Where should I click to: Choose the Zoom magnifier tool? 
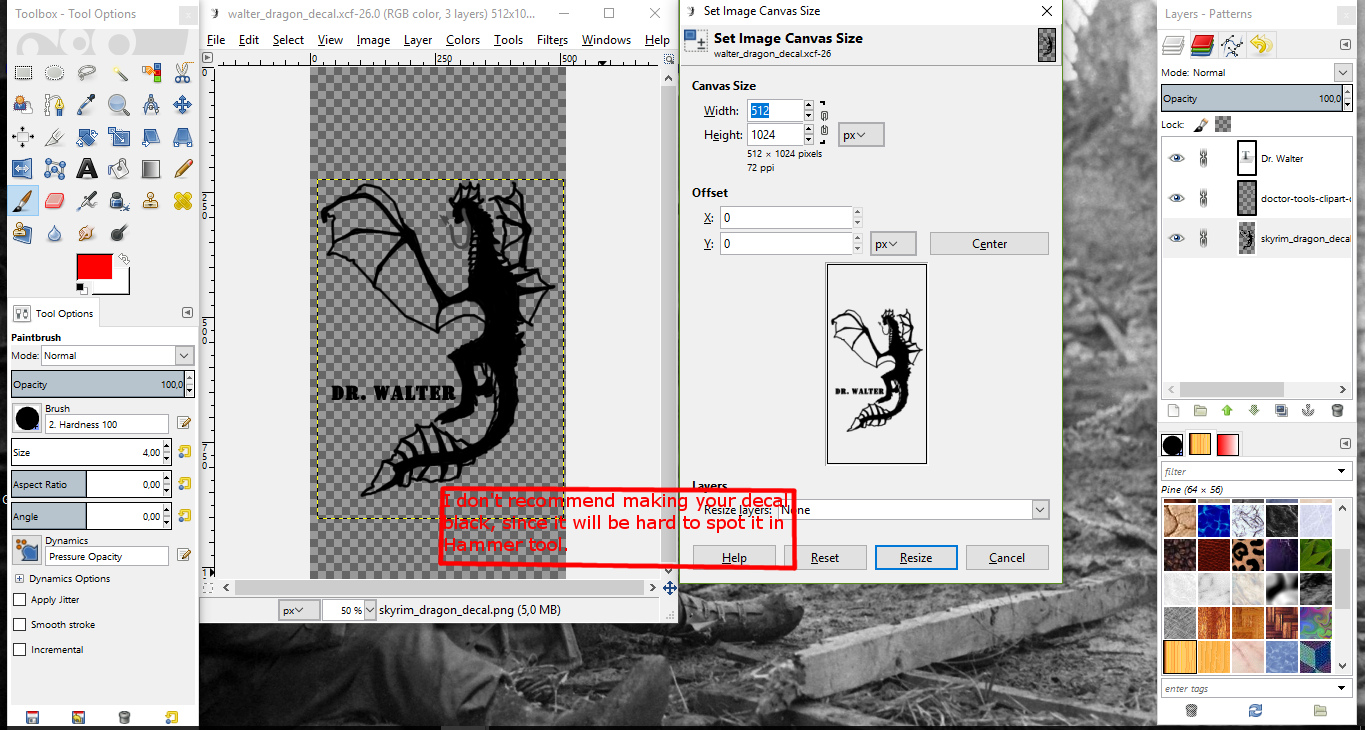(x=118, y=105)
